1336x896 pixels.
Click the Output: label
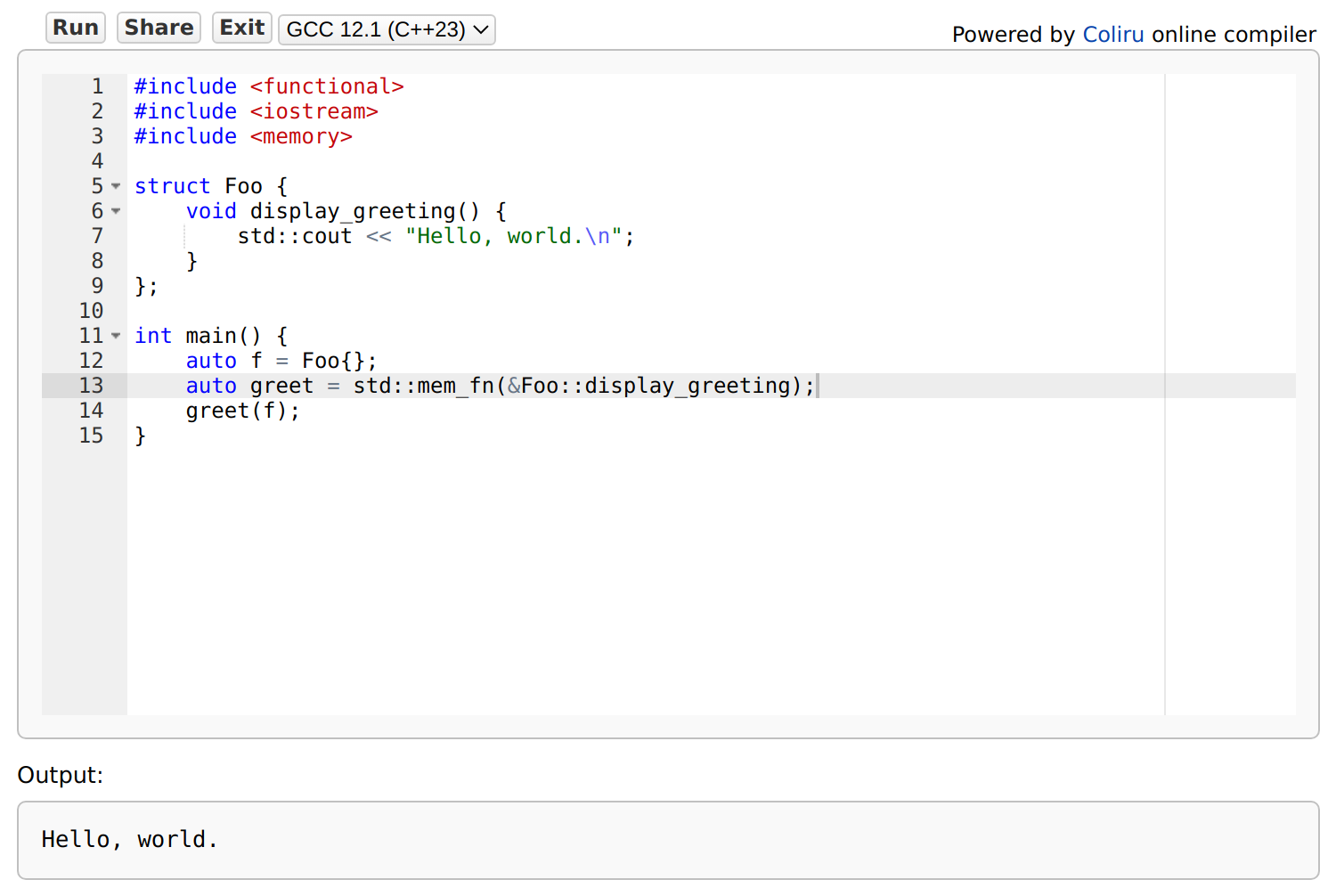60,775
